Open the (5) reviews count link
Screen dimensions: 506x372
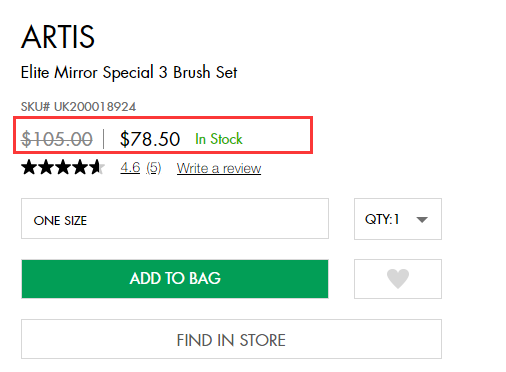click(154, 168)
